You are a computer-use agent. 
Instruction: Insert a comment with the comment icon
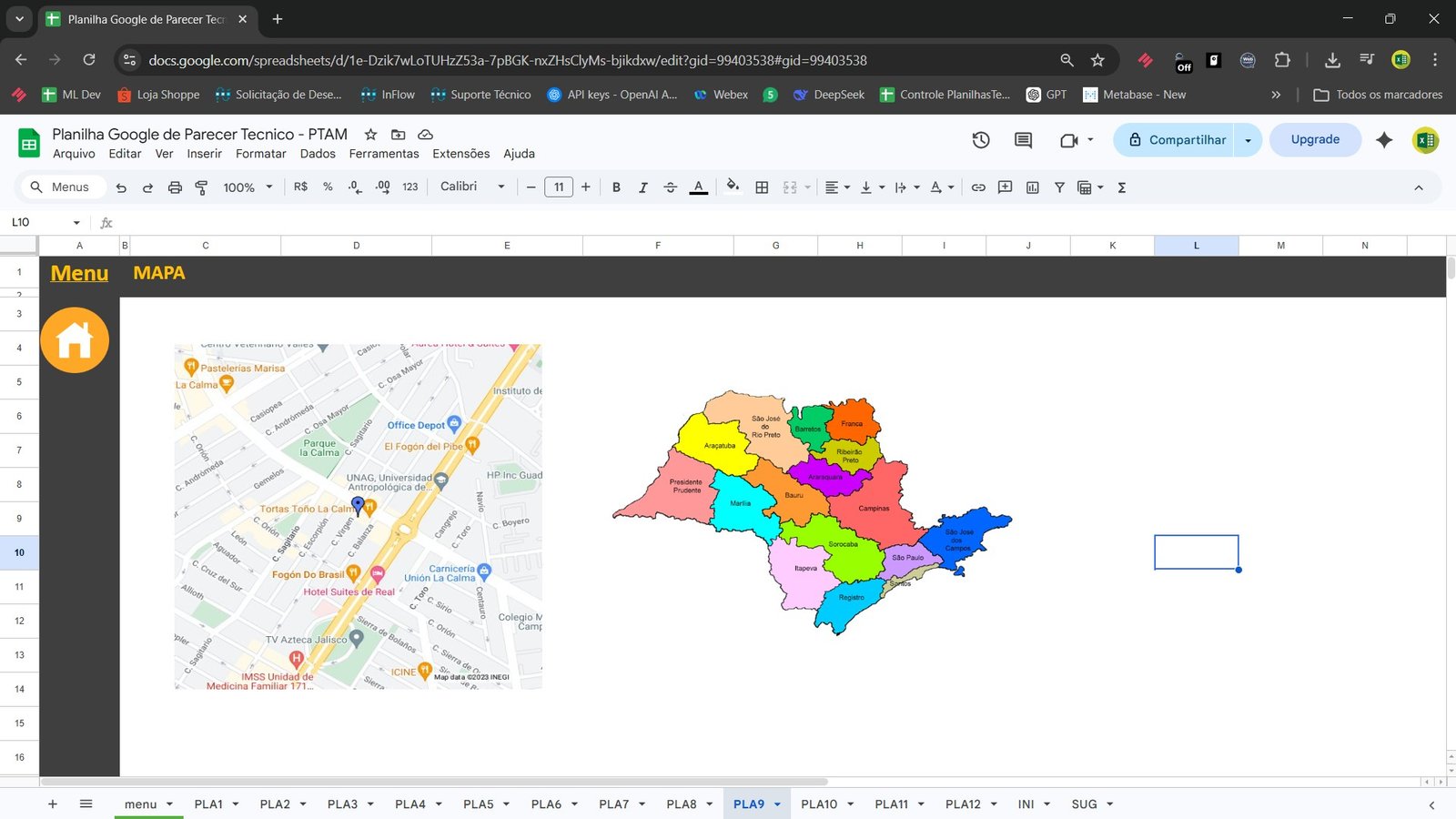1005,187
